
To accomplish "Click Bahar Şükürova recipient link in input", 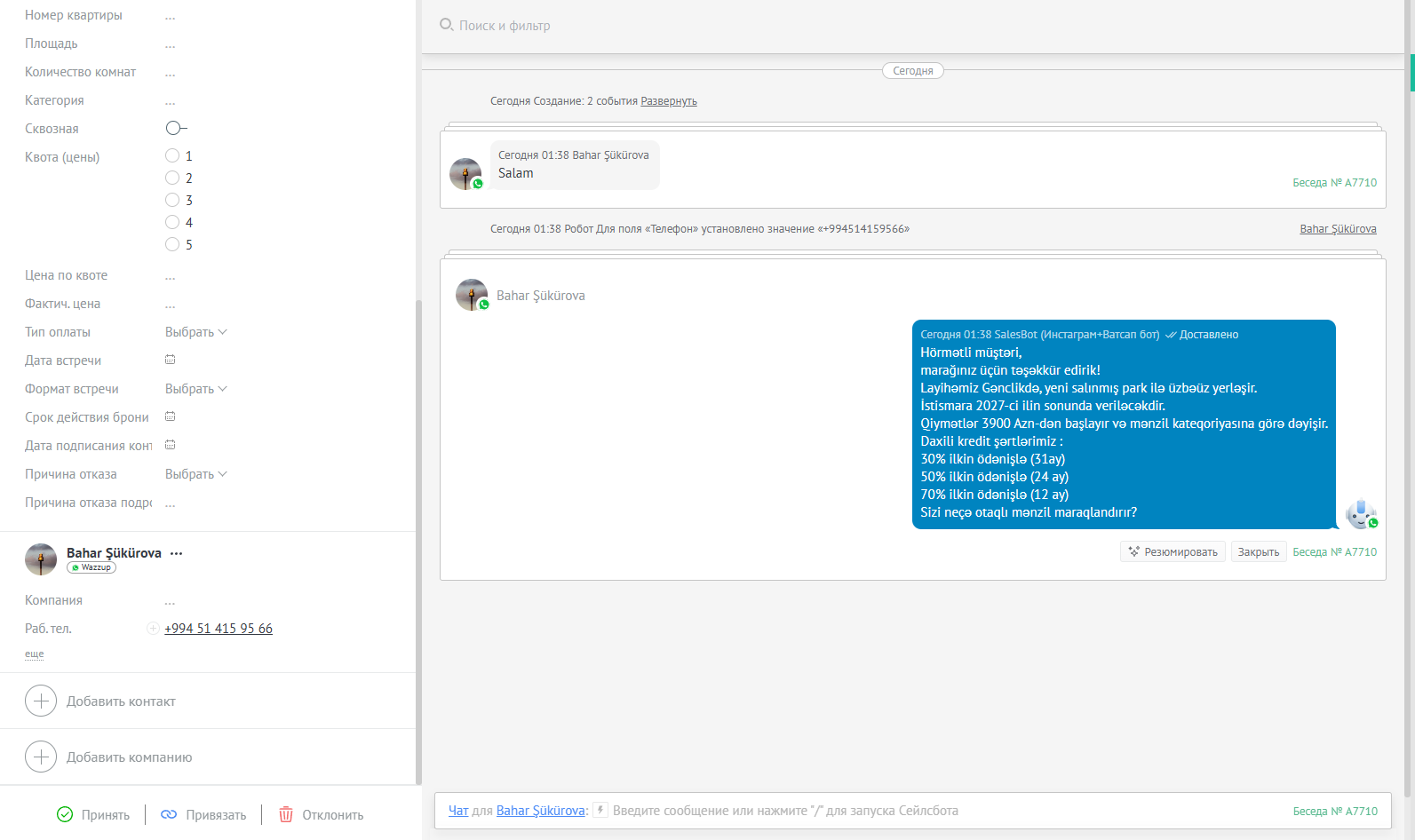I will (540, 811).
